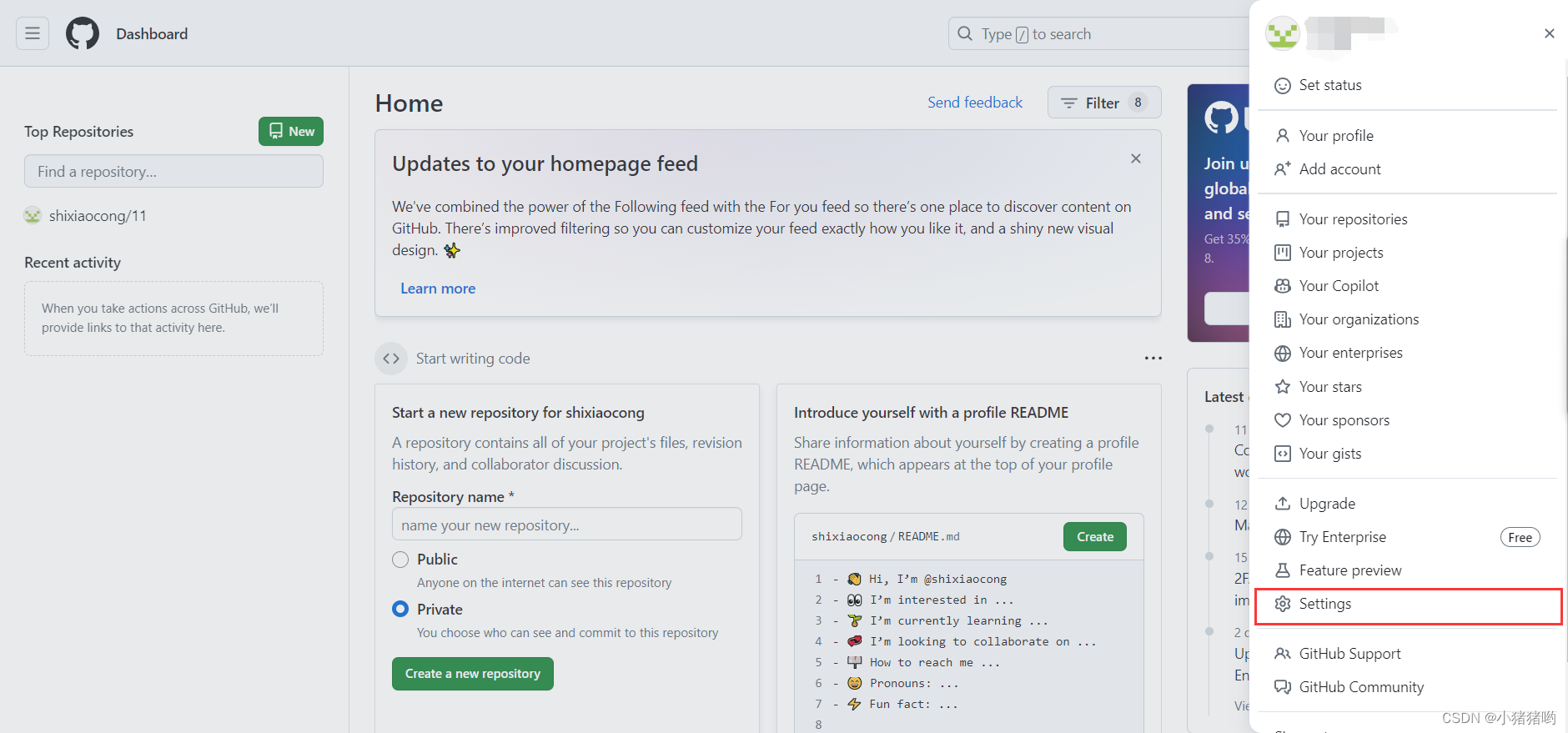
Task: Expand the three-dot menu beside Start writing code
Action: pyautogui.click(x=1153, y=359)
